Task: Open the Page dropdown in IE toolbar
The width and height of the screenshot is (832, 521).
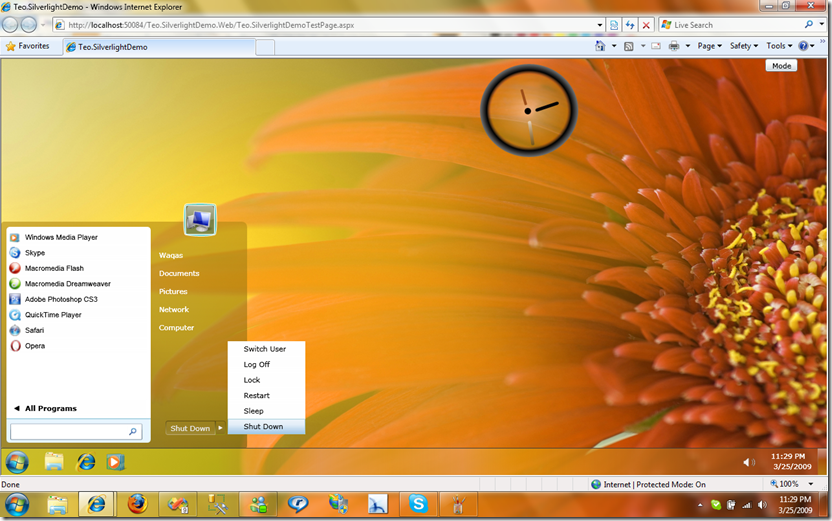Action: pos(710,46)
